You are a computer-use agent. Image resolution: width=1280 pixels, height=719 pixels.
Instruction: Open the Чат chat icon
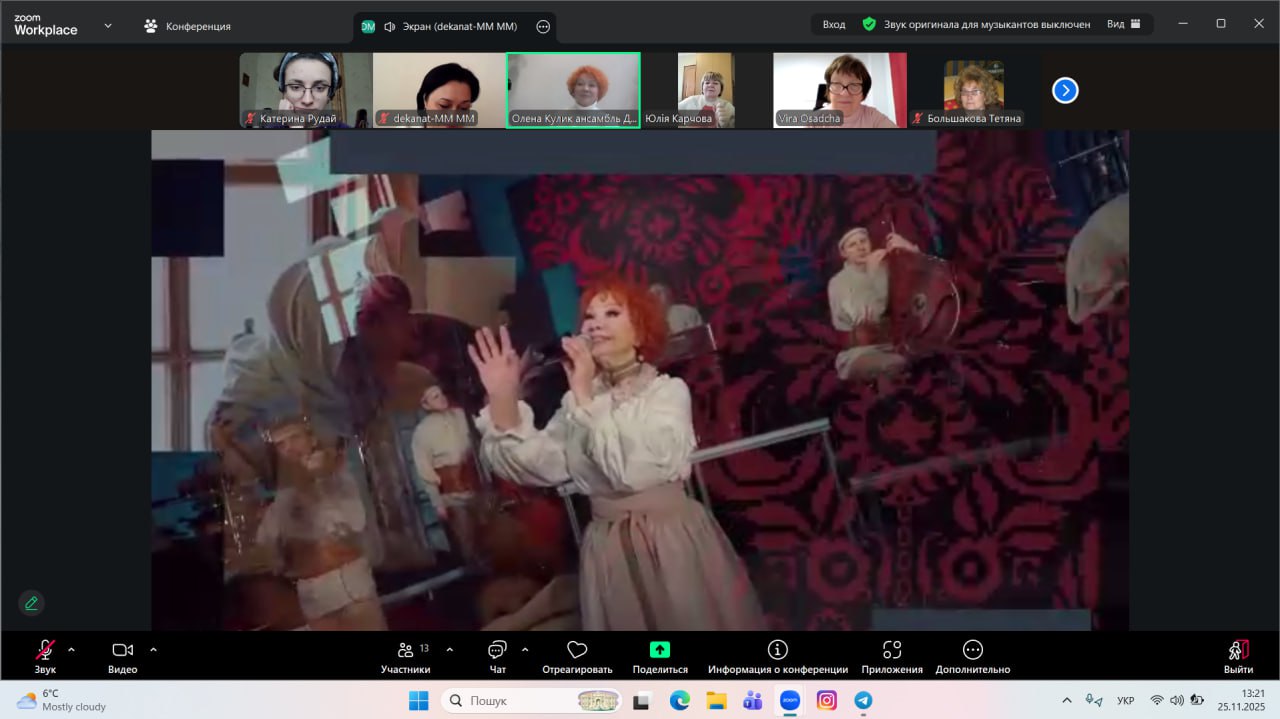[497, 650]
